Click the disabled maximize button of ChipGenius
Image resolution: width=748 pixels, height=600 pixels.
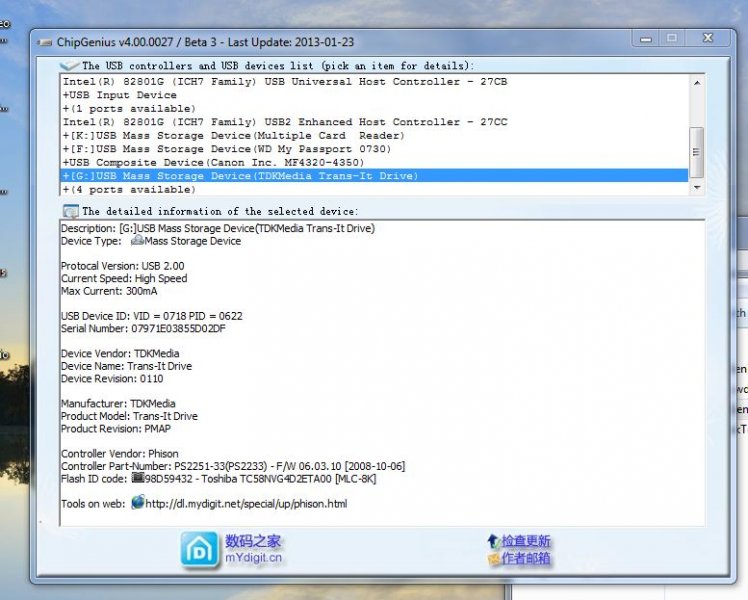[672, 39]
